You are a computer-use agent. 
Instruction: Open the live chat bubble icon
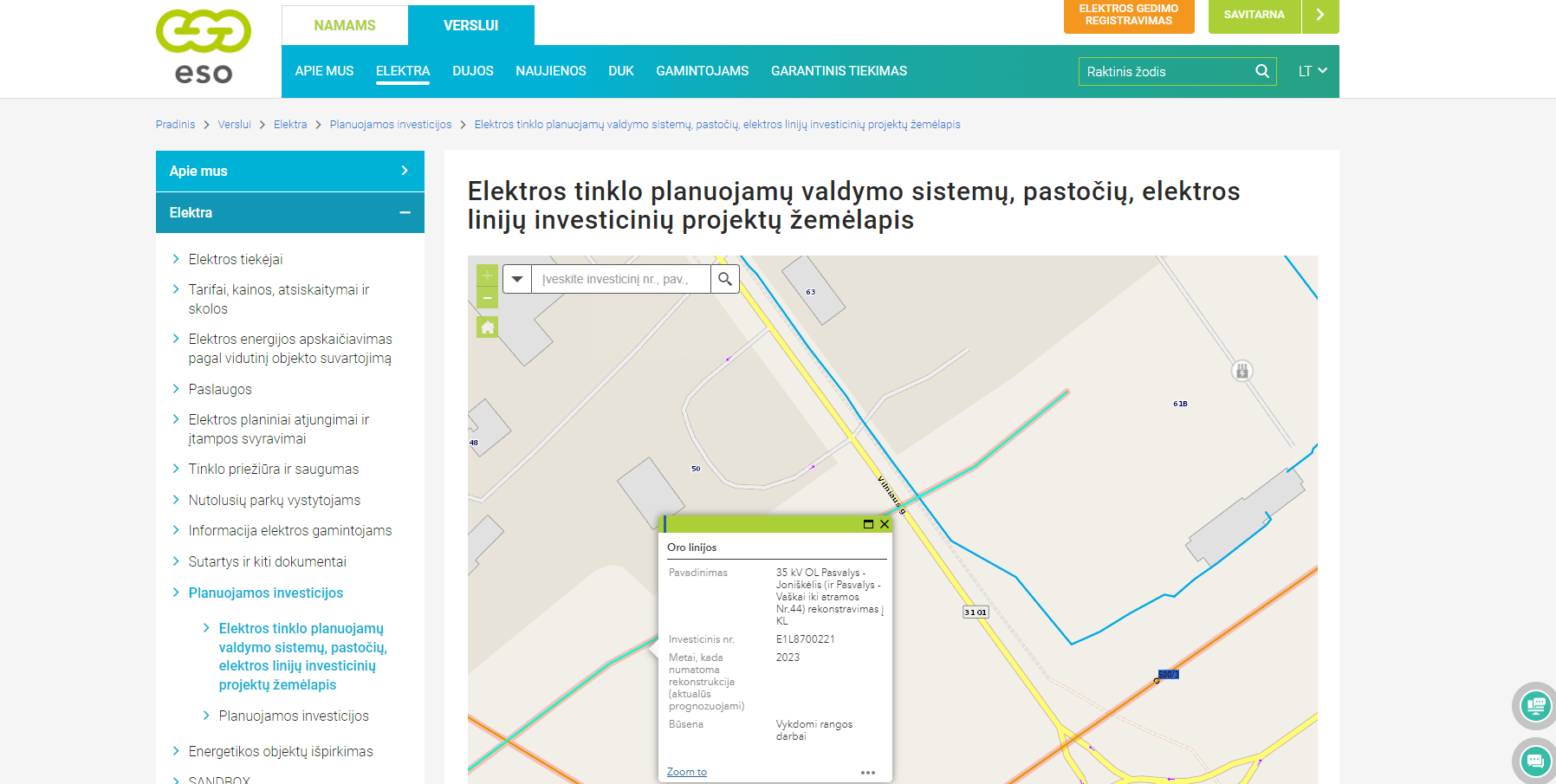[x=1534, y=761]
